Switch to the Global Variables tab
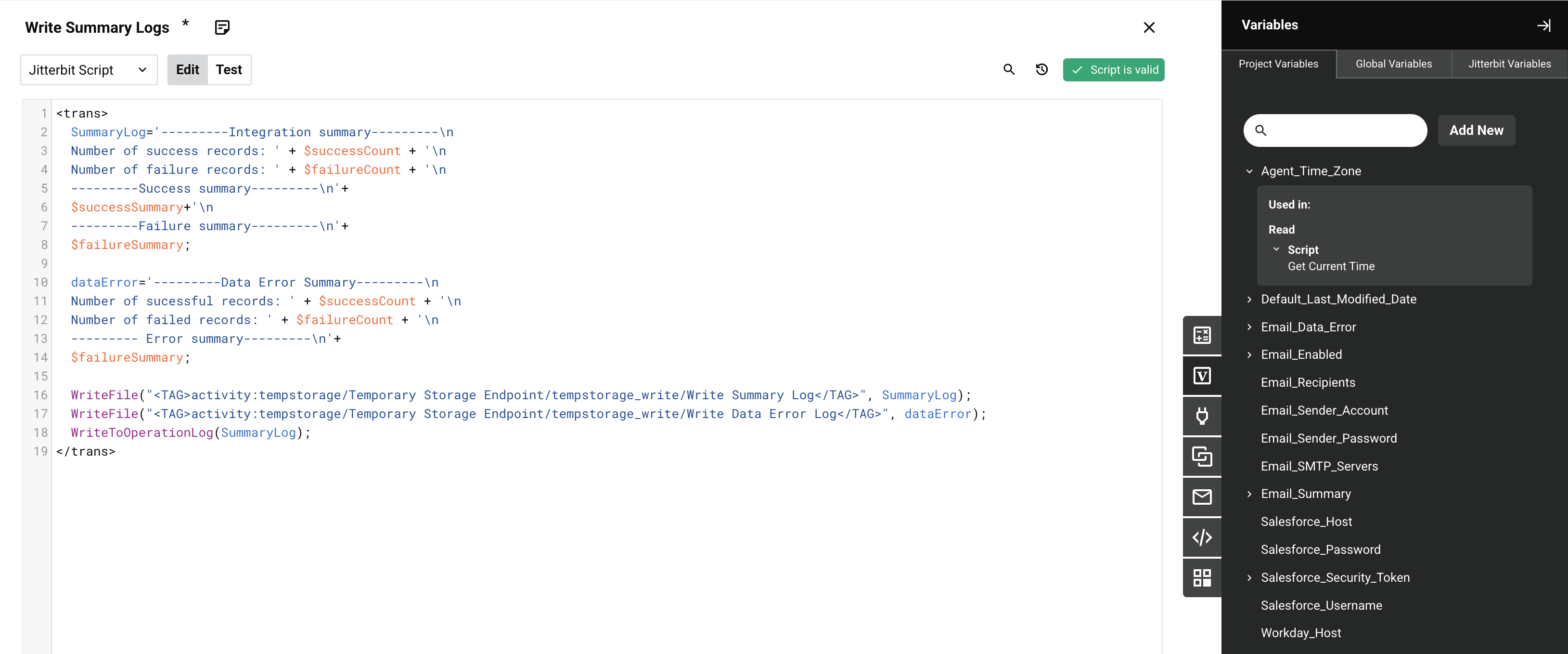Screen dimensions: 1568x654 coord(1393,64)
